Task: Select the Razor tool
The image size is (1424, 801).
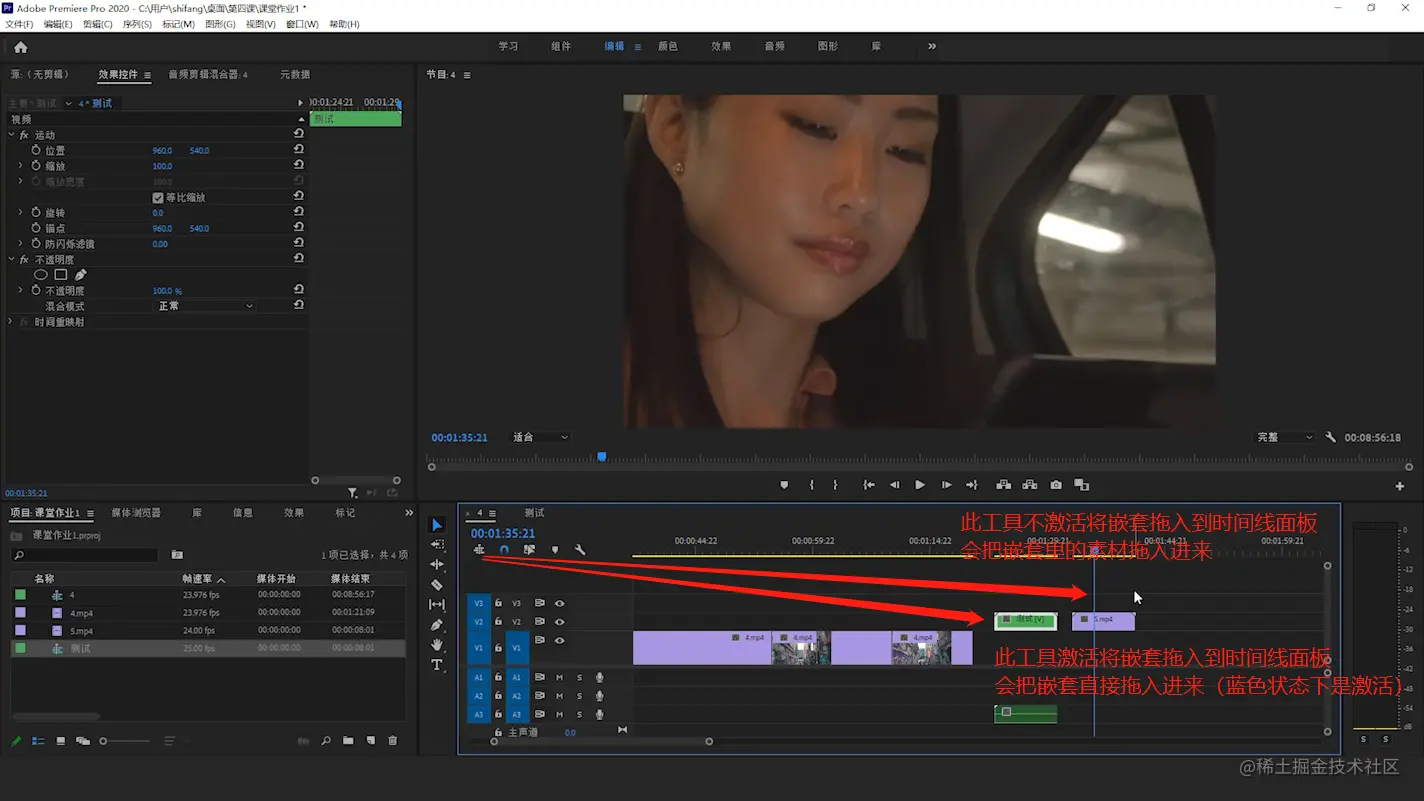Action: (x=437, y=585)
